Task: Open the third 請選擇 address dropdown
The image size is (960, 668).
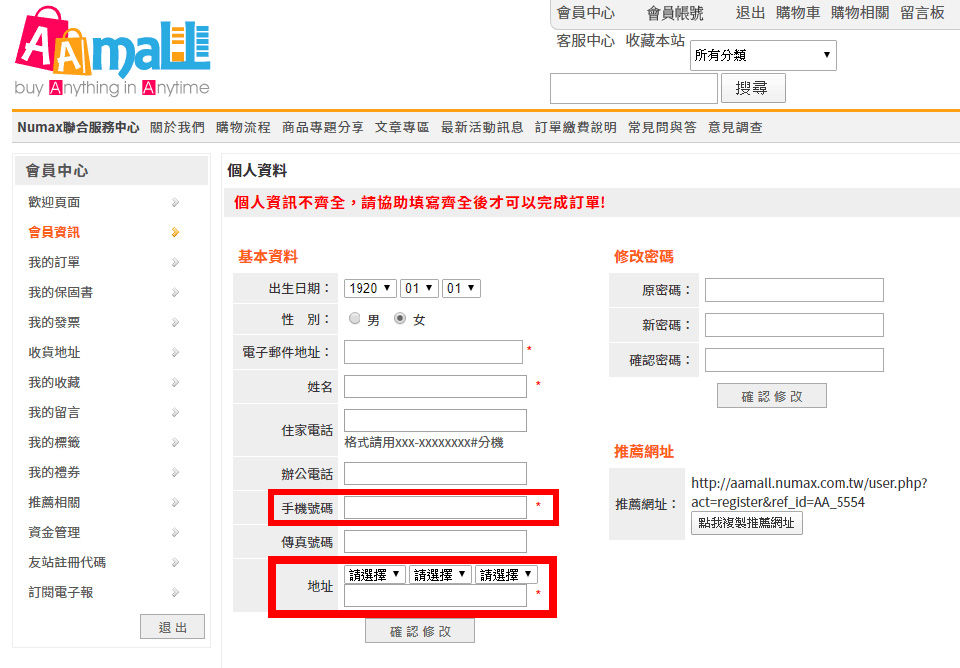Action: pos(506,574)
